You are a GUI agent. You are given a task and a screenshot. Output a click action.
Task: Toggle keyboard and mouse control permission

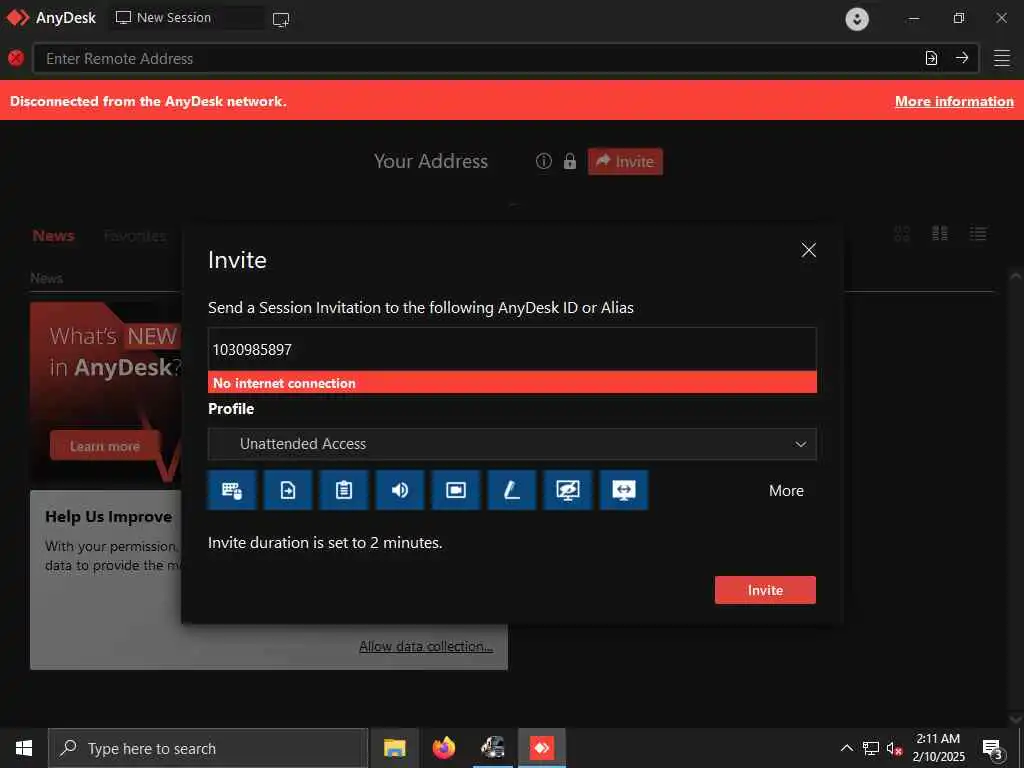[232, 490]
